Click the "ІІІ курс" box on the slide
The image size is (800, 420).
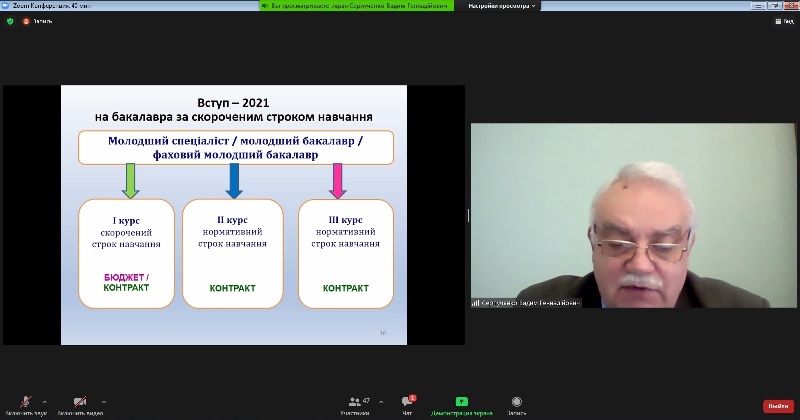click(x=346, y=254)
